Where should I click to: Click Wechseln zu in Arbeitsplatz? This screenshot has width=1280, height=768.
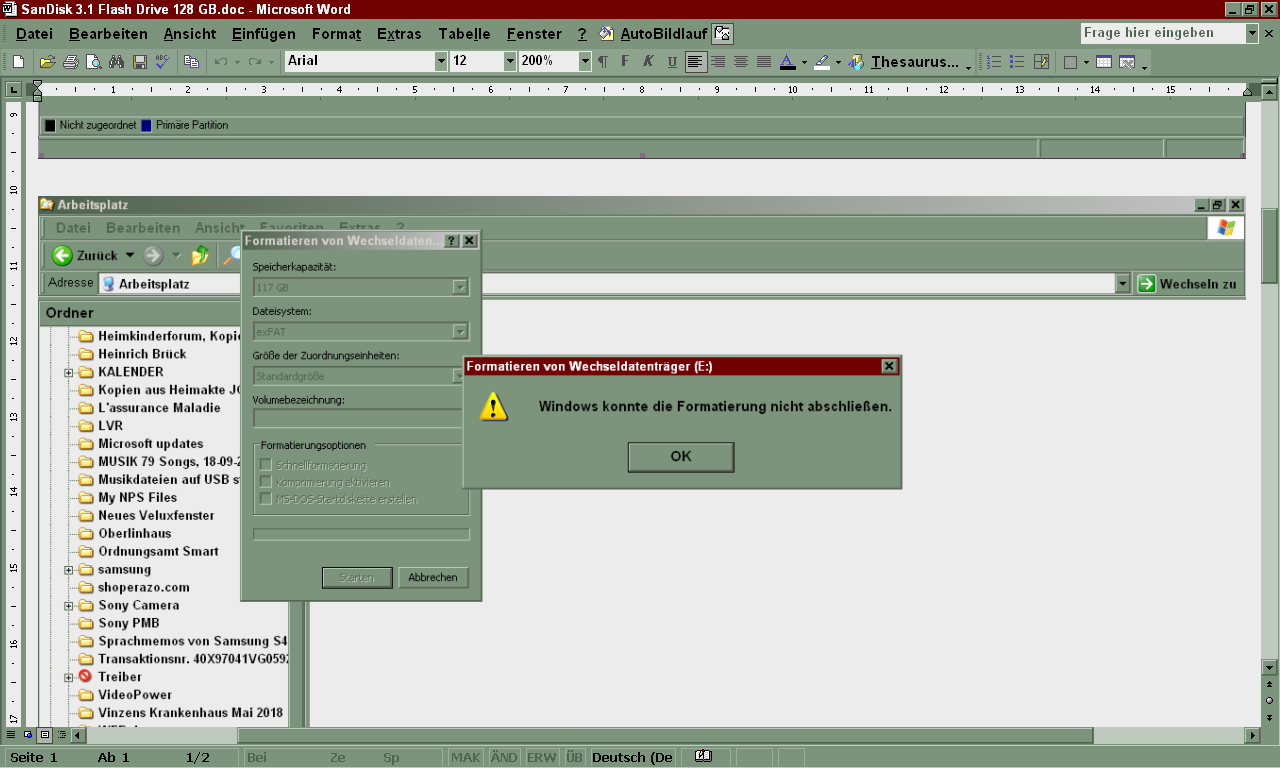(1188, 284)
